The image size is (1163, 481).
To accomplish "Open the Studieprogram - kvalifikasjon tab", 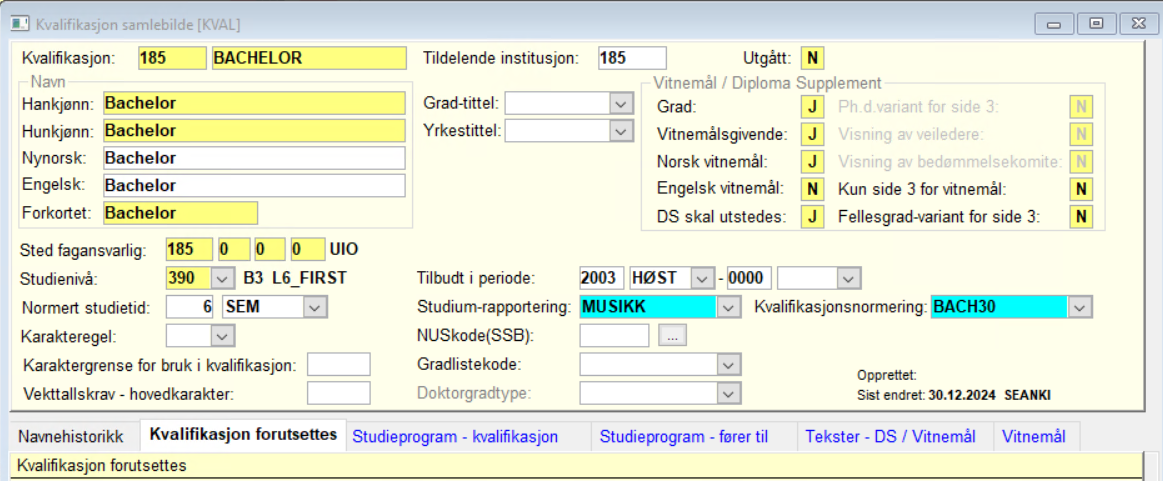I will pyautogui.click(x=455, y=437).
